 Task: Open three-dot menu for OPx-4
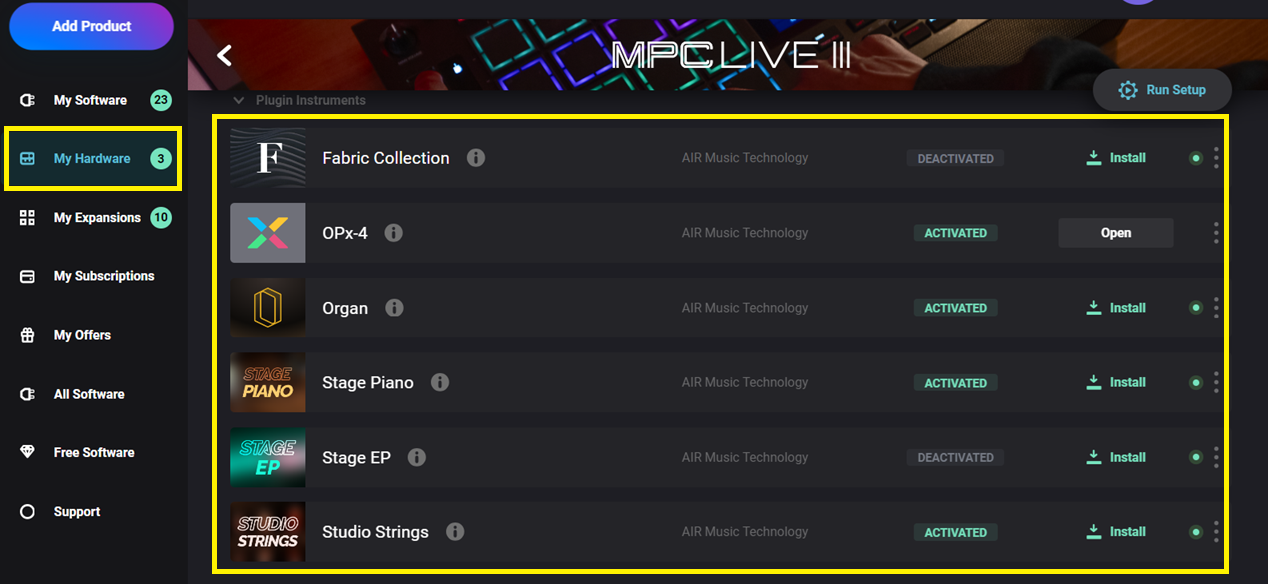[1216, 233]
